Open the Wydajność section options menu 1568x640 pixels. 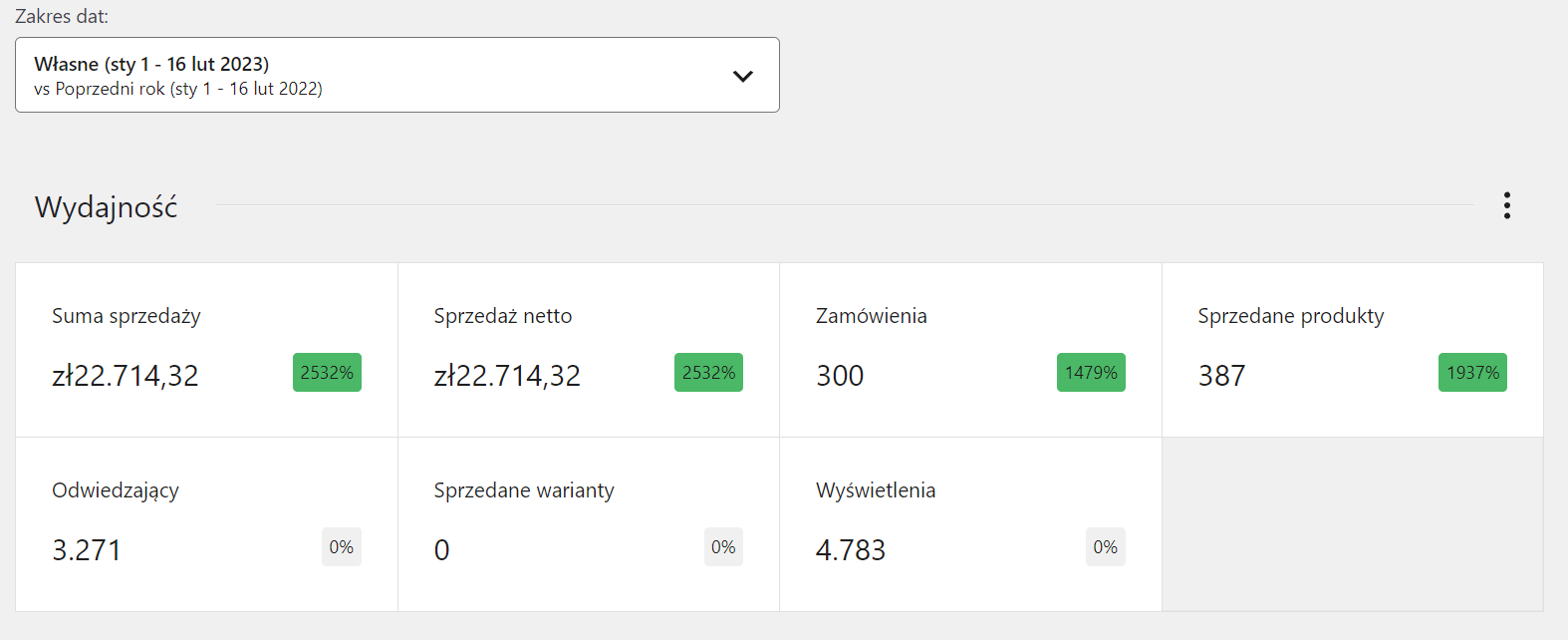pyautogui.click(x=1506, y=205)
